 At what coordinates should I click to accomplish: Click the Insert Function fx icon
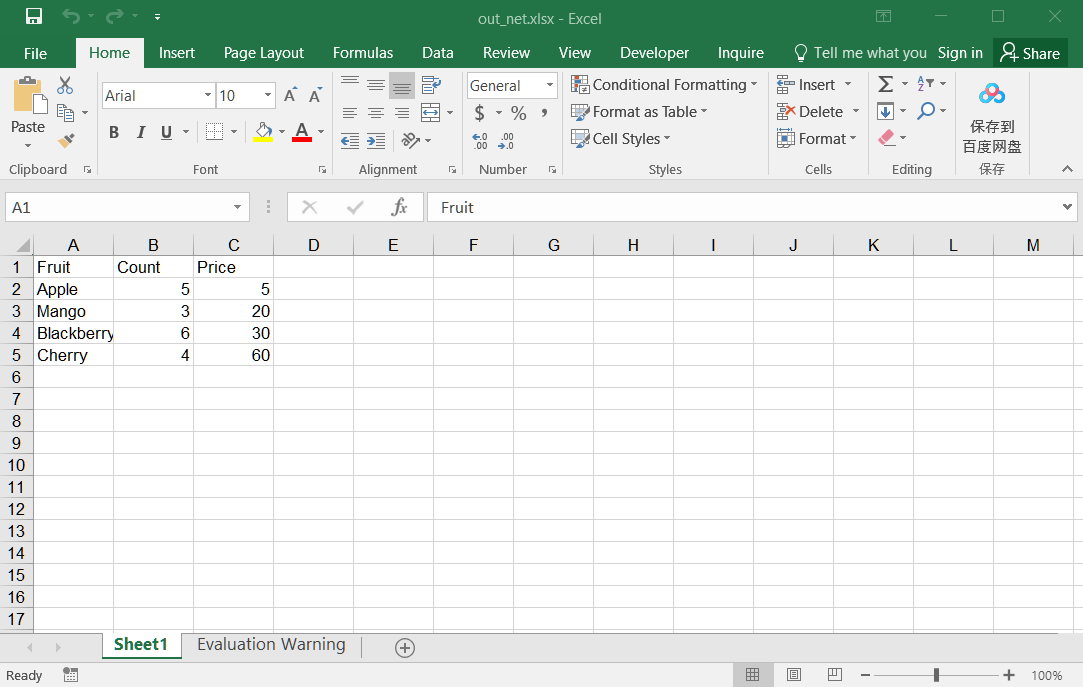[399, 207]
